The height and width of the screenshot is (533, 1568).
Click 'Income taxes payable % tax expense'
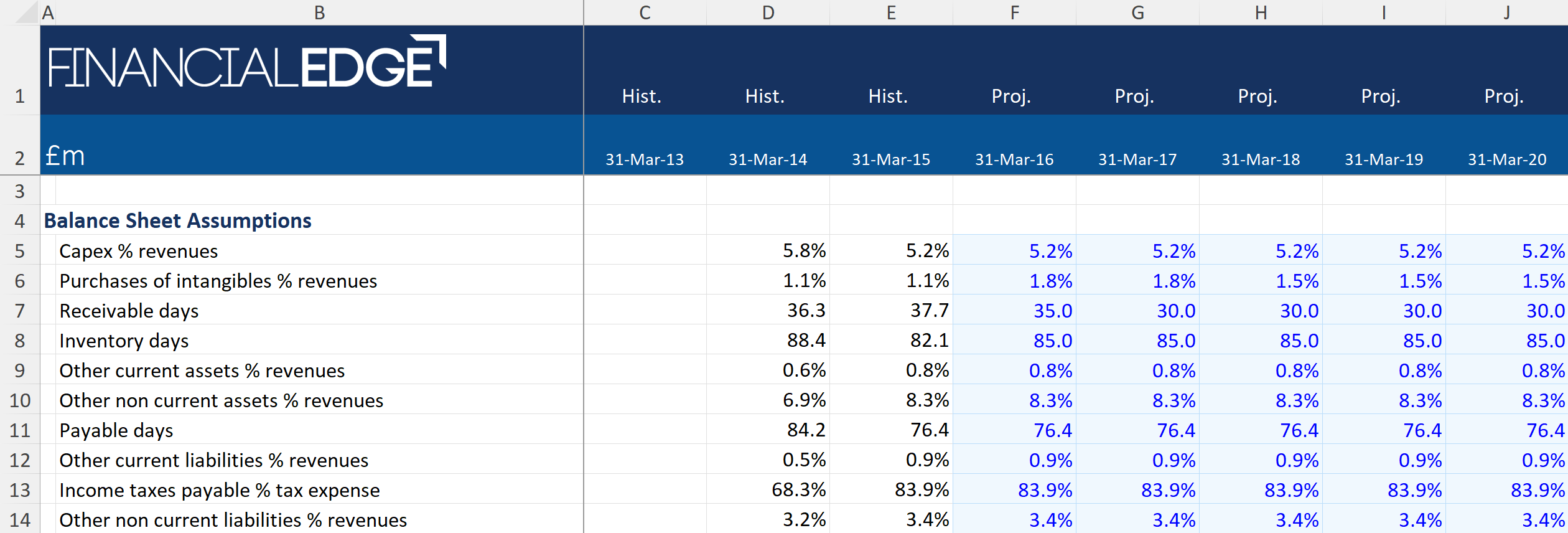point(219,490)
